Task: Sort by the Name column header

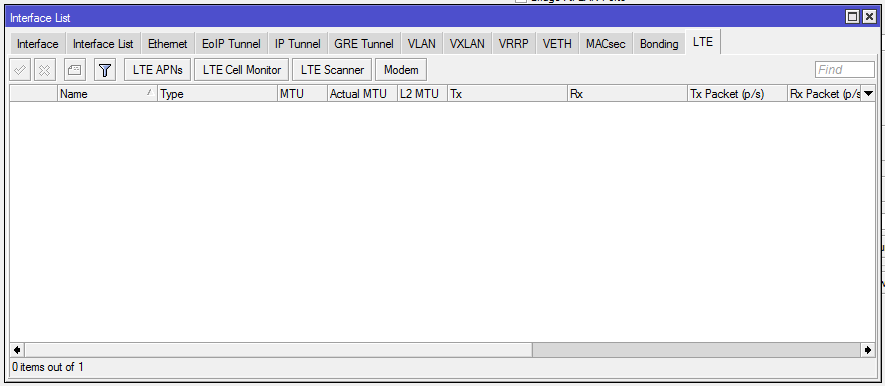Action: pyautogui.click(x=107, y=94)
